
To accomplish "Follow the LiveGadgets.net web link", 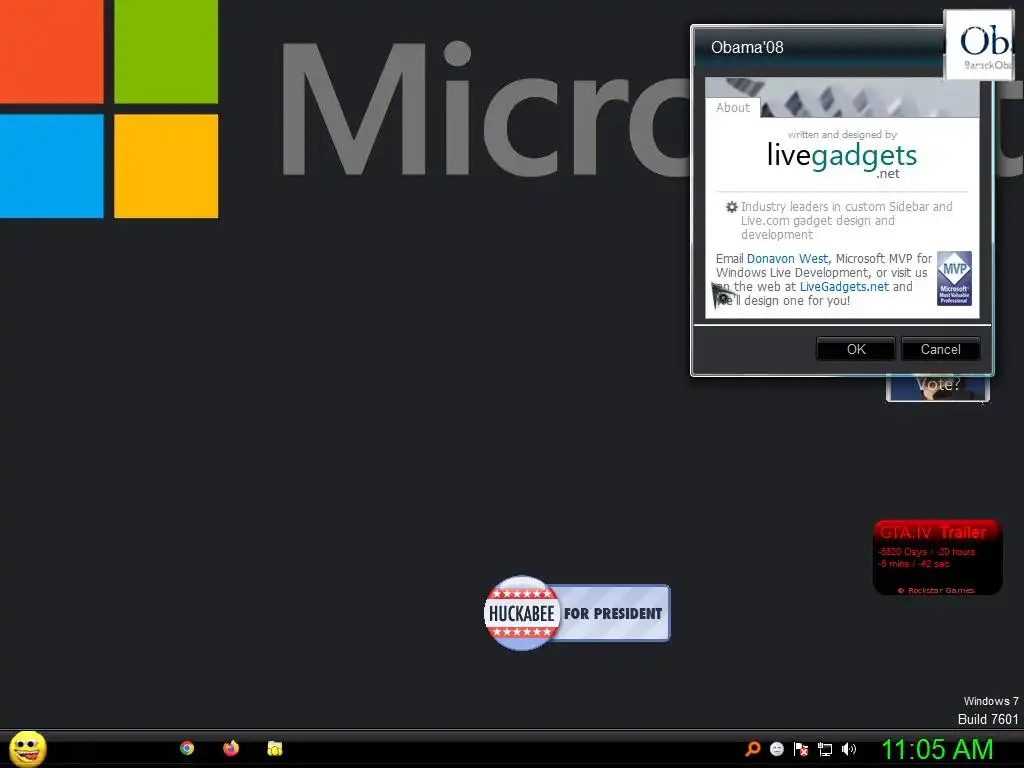I will [844, 287].
